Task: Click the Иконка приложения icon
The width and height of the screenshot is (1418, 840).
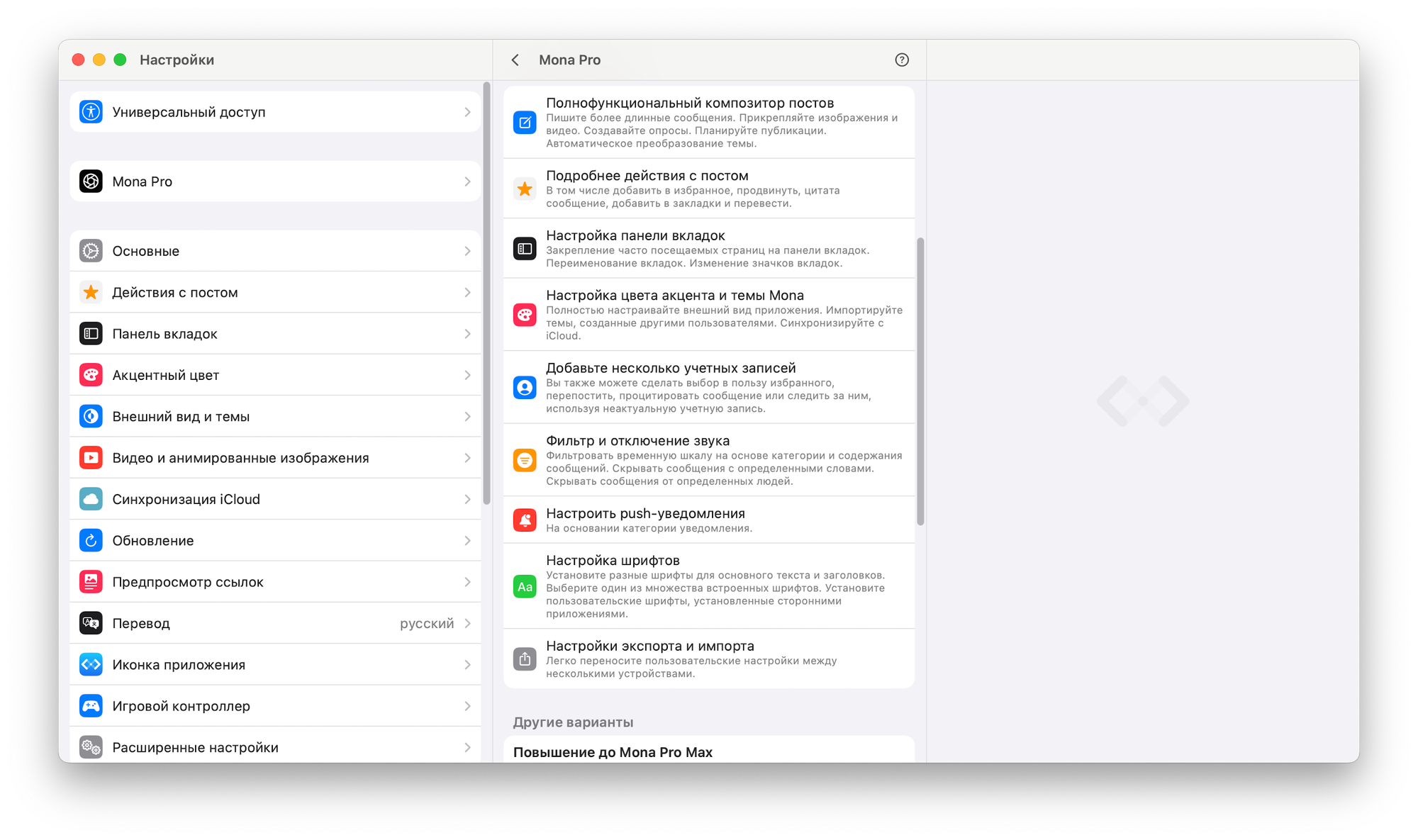Action: 91,665
